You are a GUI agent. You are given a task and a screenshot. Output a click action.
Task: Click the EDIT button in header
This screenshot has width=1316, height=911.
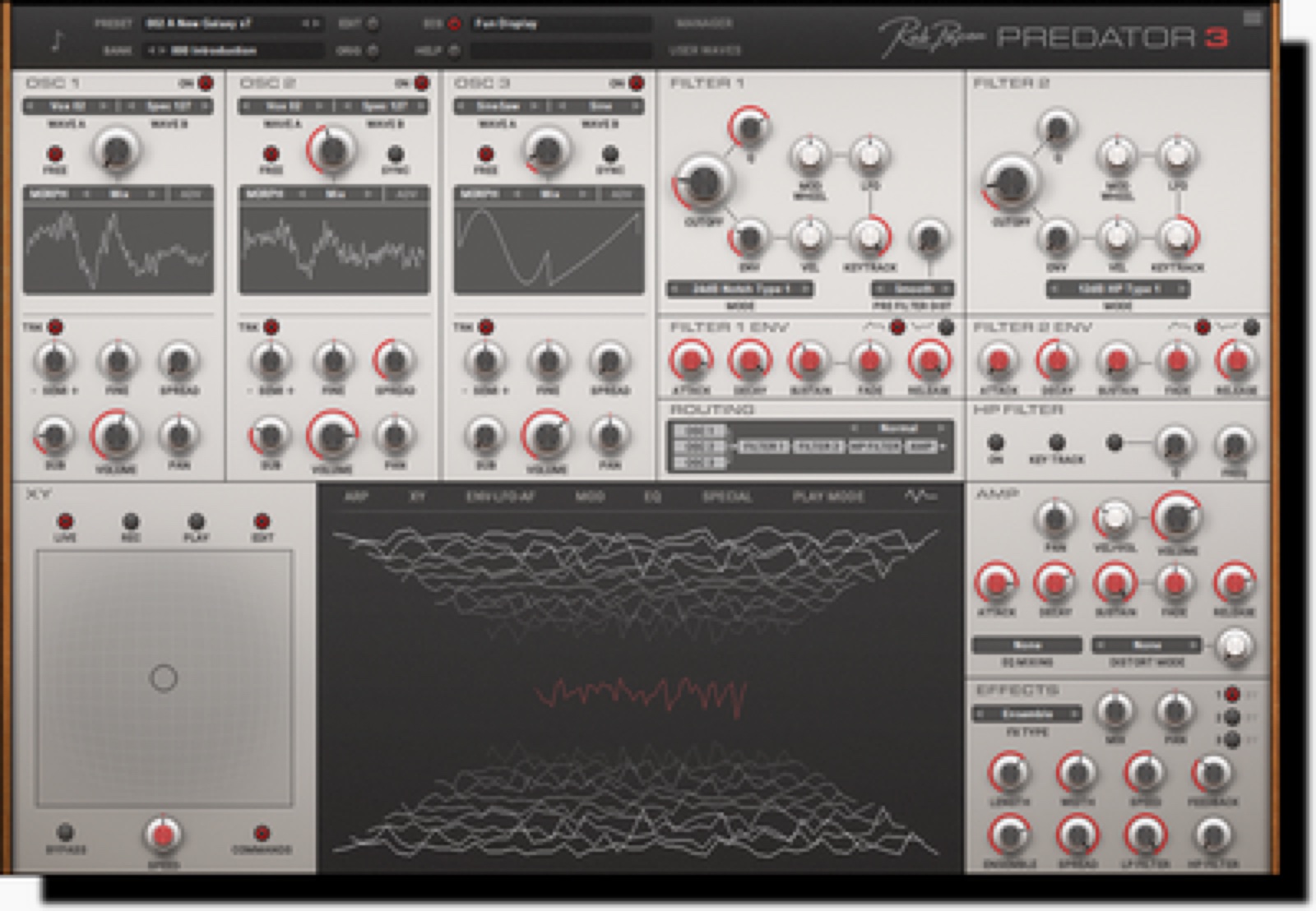(x=350, y=24)
